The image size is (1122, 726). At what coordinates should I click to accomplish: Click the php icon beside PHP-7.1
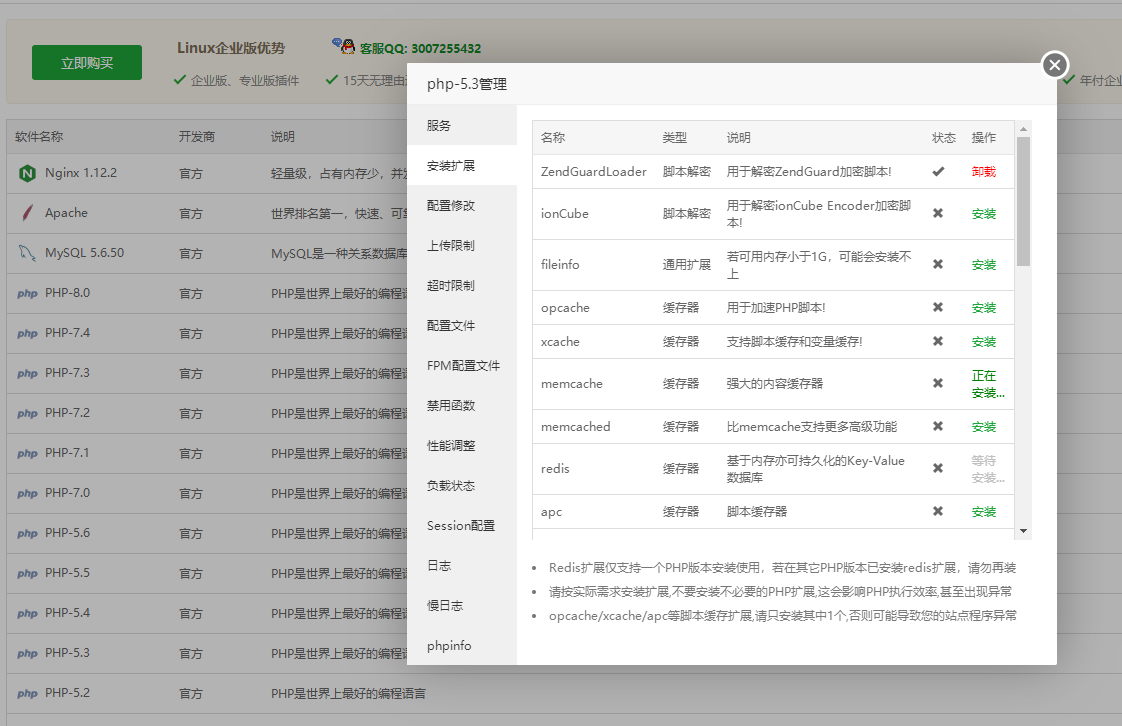pos(27,453)
